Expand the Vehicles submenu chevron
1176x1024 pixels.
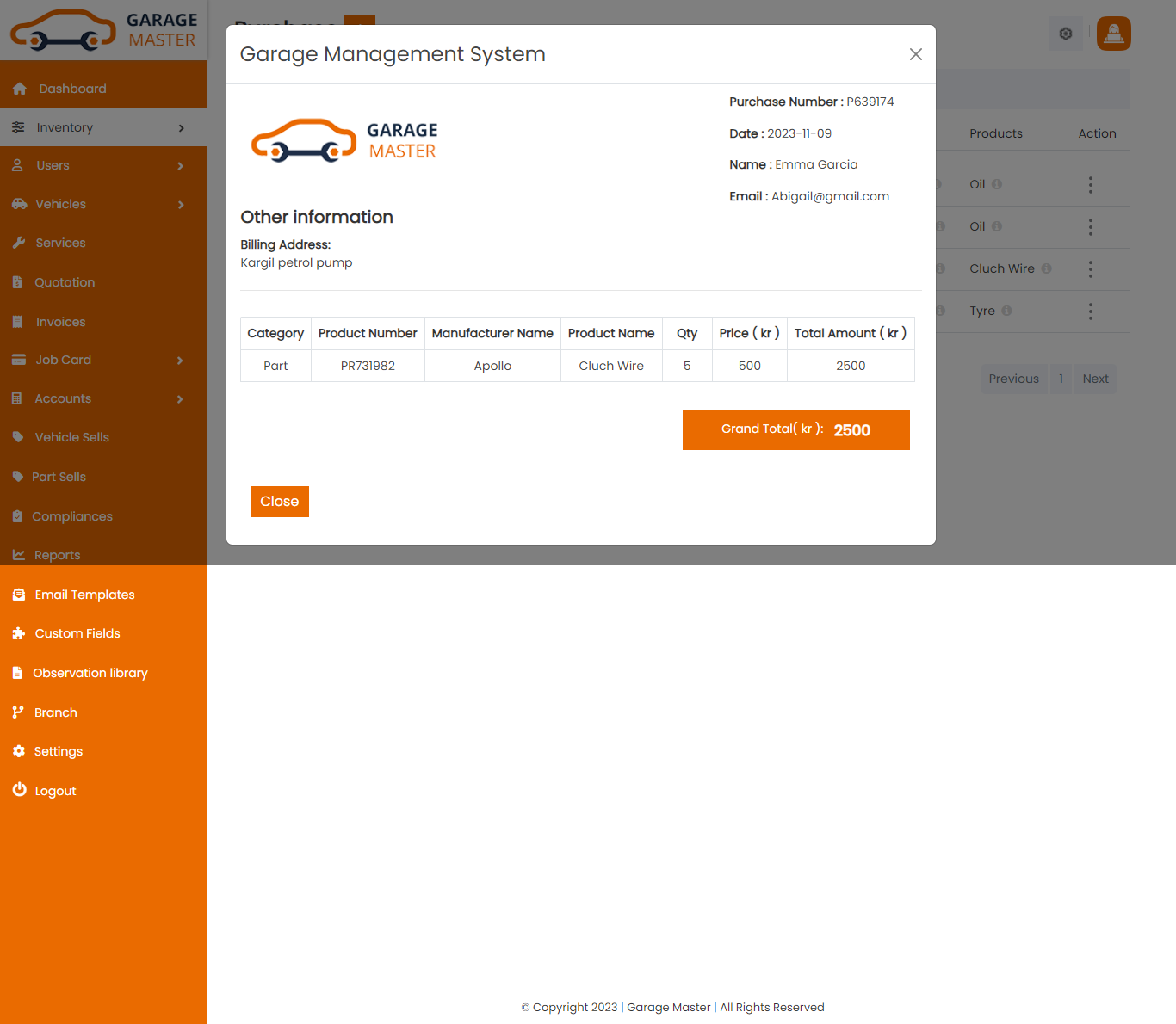click(x=181, y=205)
